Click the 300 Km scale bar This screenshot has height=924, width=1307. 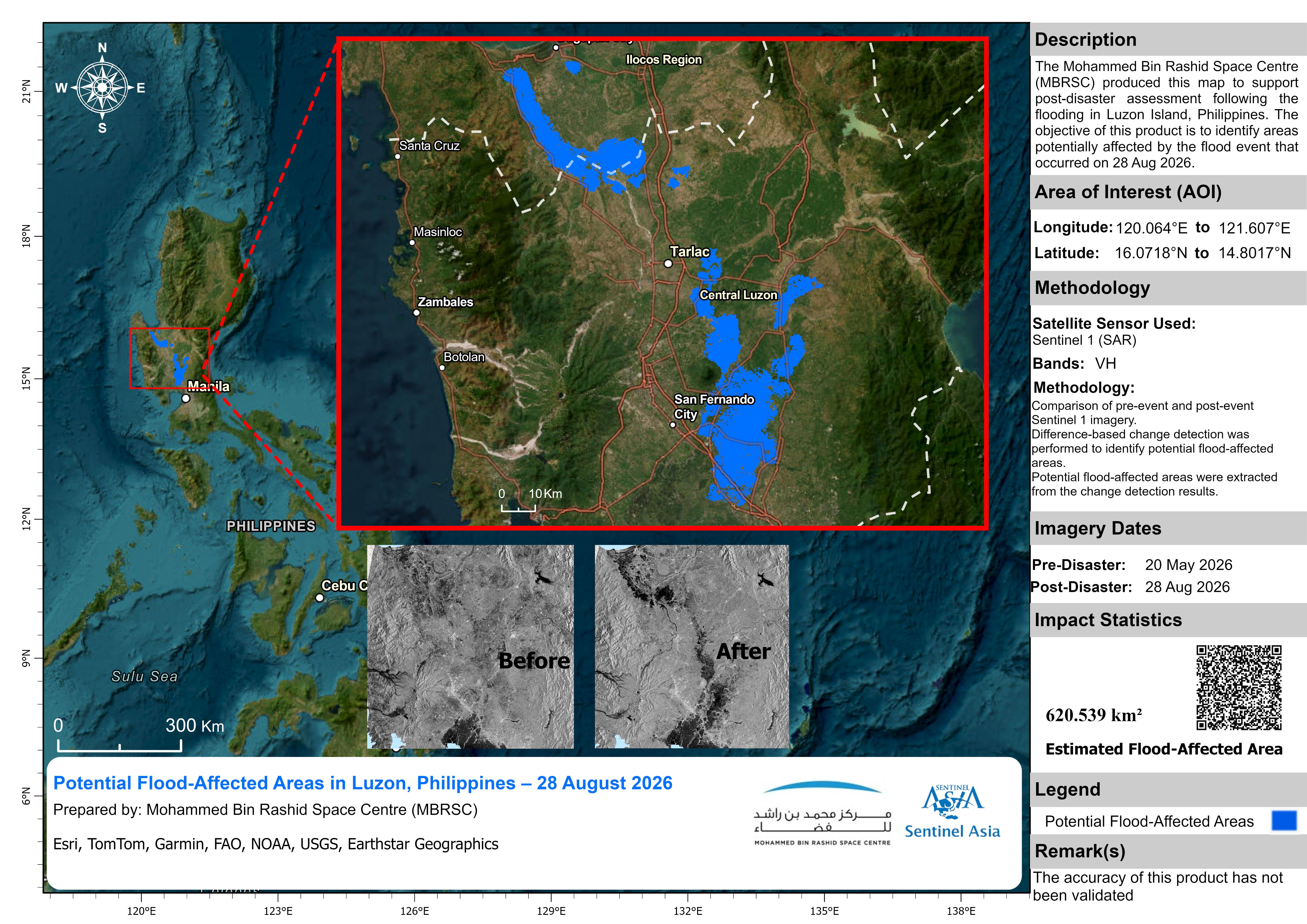(x=120, y=737)
